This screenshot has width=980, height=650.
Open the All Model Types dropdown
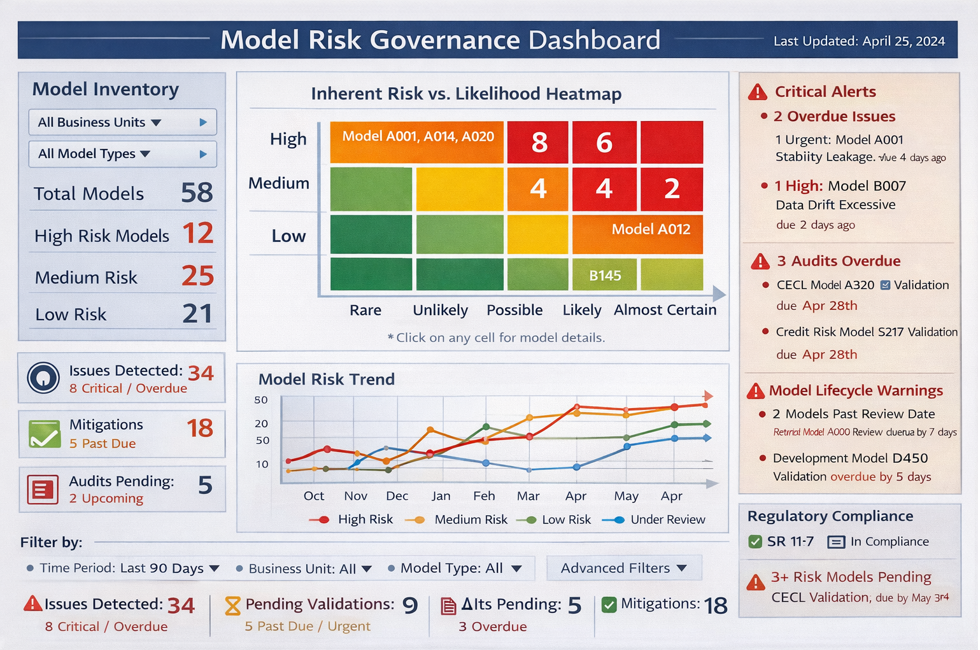(x=122, y=154)
